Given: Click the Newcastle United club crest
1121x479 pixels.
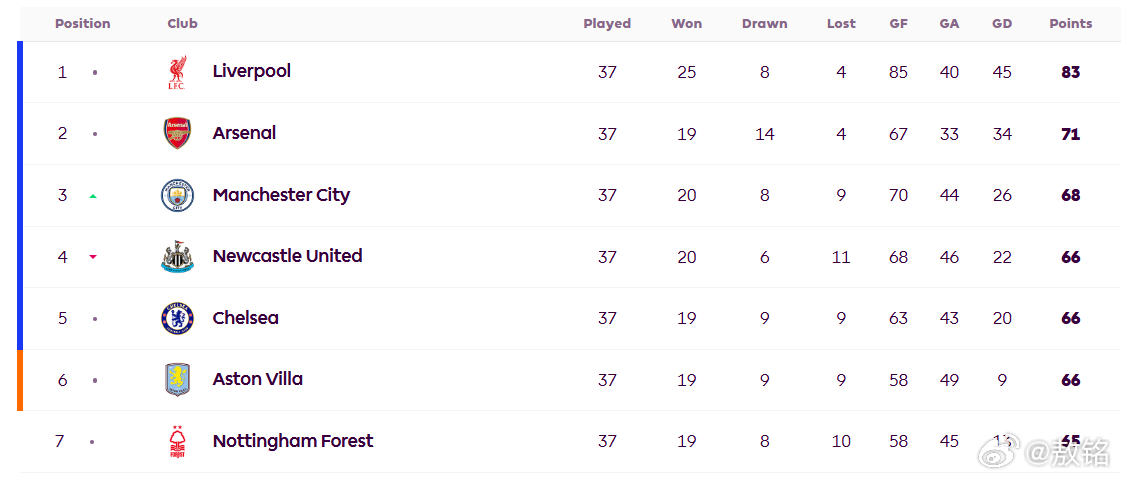Looking at the screenshot, I should pos(177,257).
